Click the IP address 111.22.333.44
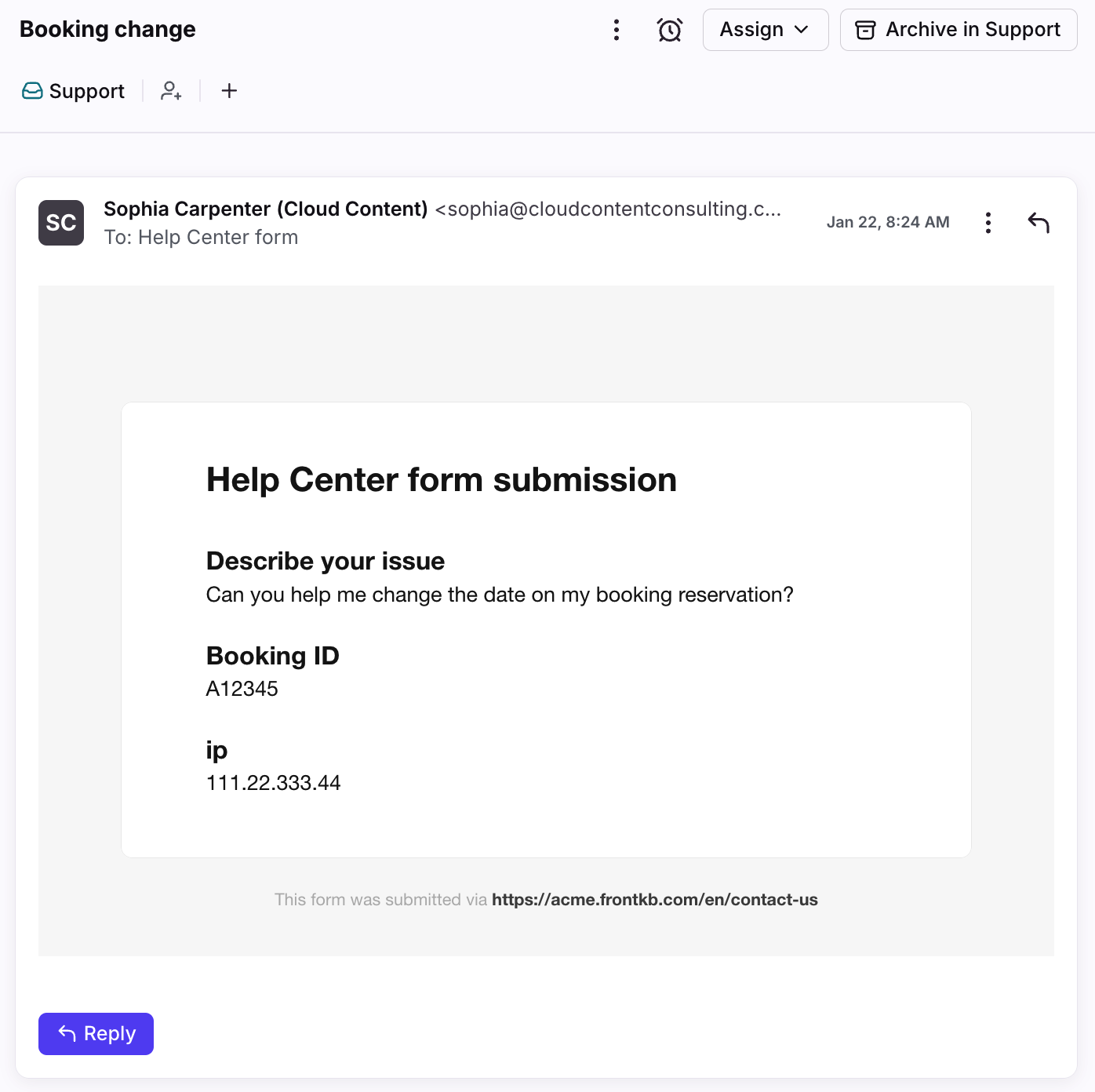Viewport: 1095px width, 1092px height. (273, 783)
